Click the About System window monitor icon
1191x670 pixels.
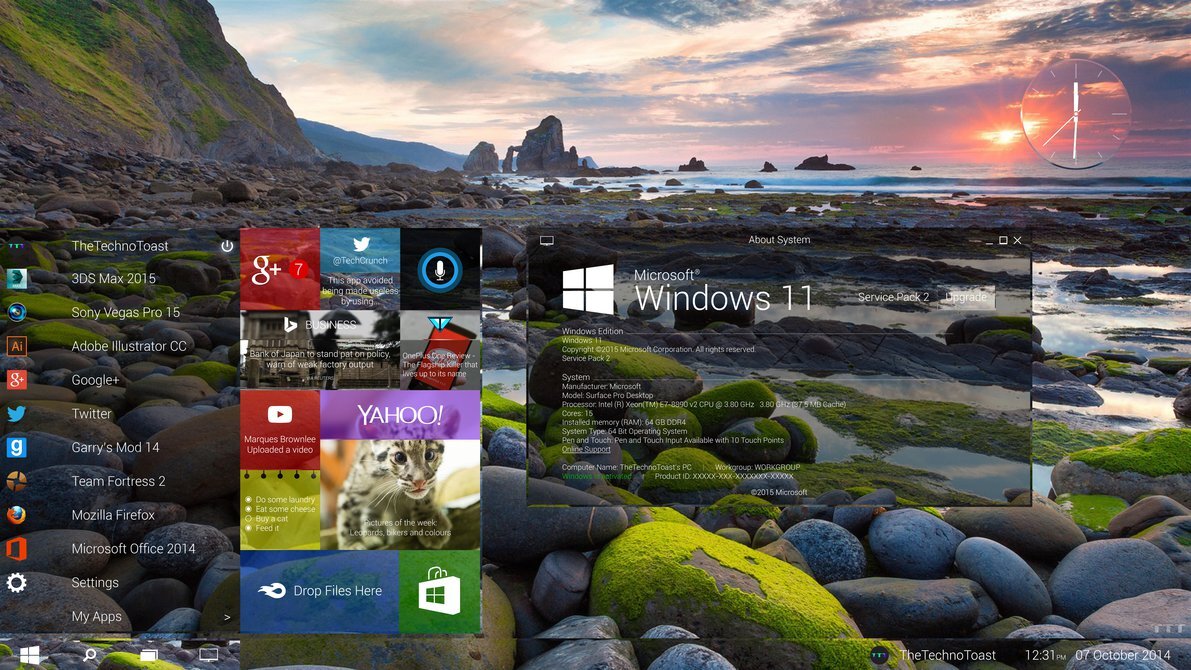(x=546, y=241)
